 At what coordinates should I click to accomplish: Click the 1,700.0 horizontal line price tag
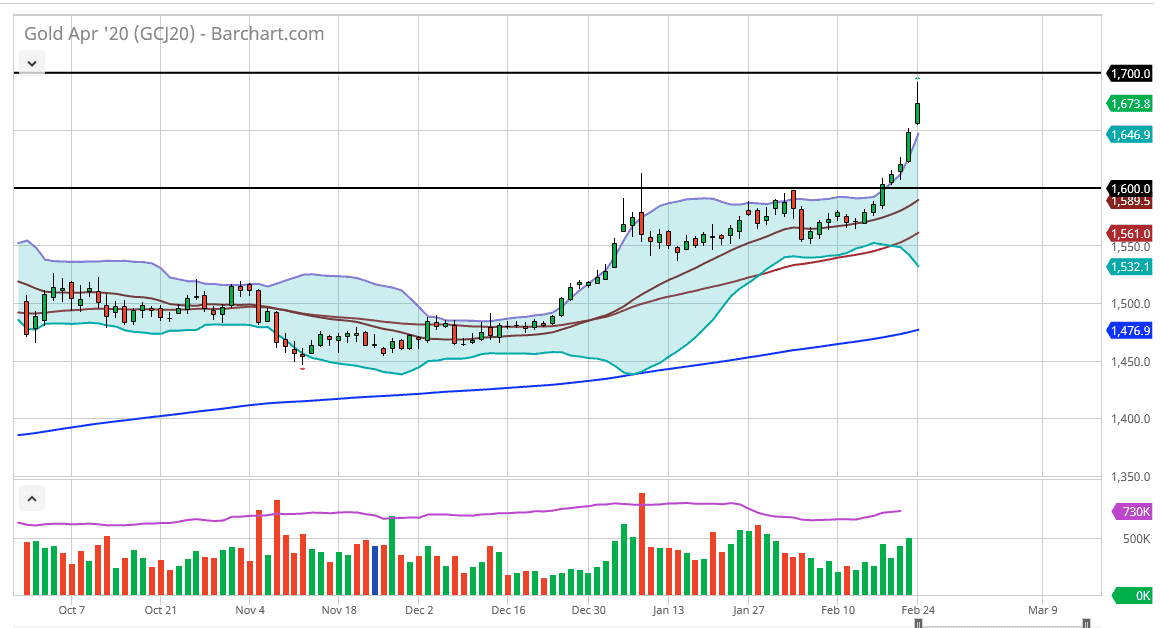(1129, 73)
